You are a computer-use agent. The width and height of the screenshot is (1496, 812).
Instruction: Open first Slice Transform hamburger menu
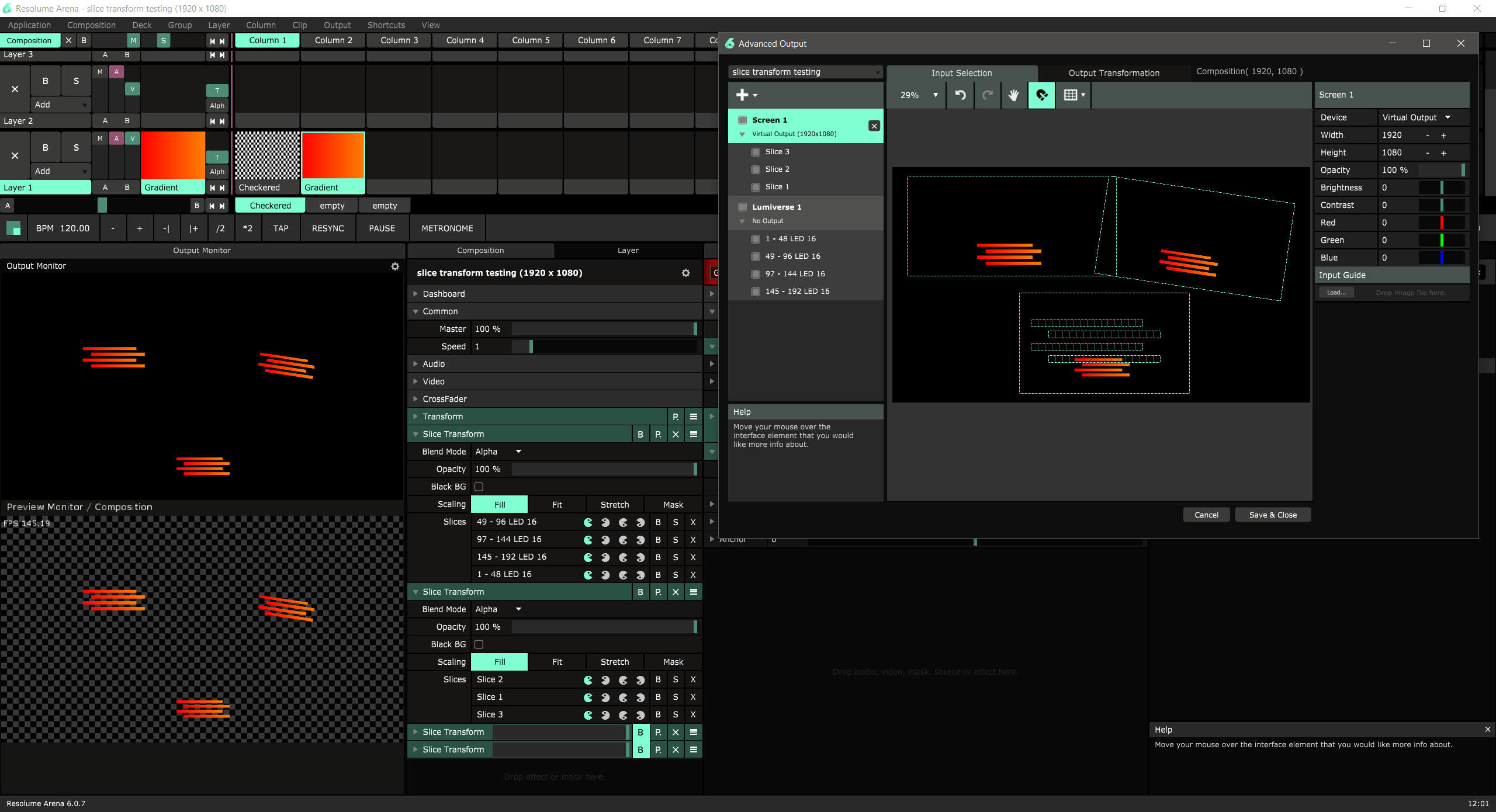point(694,434)
